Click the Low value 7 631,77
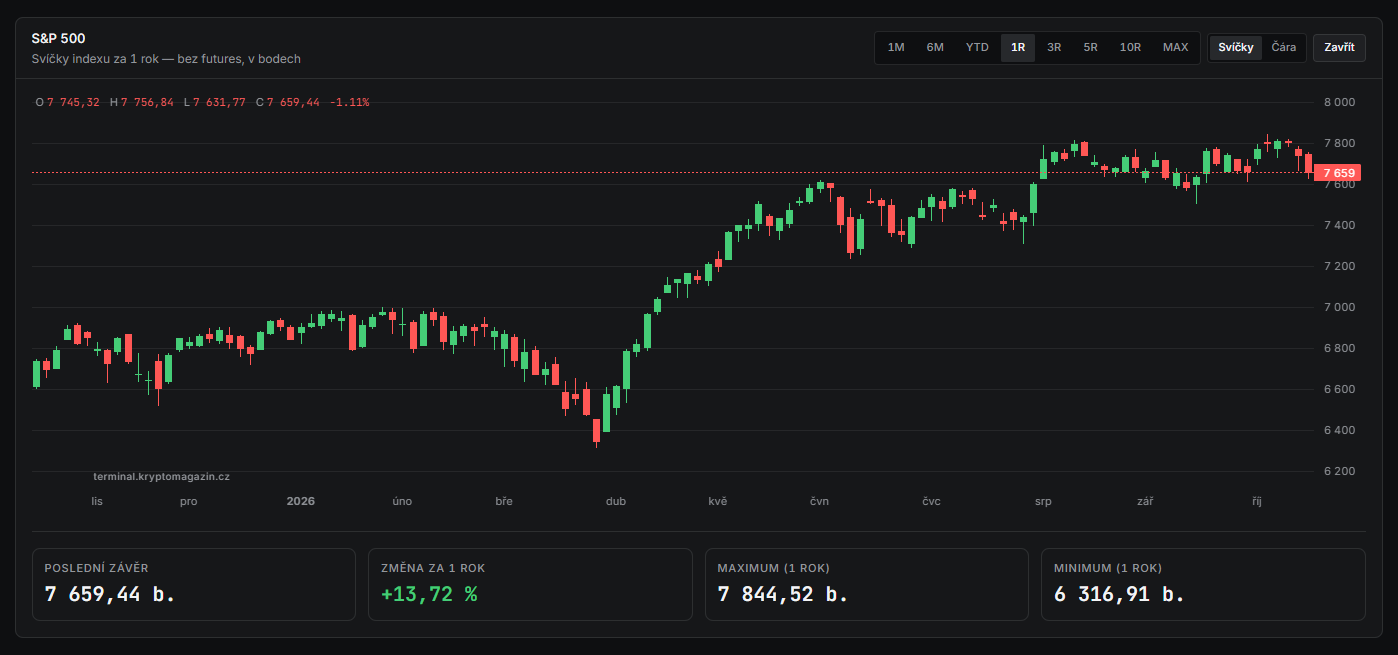1398x655 pixels. 218,102
